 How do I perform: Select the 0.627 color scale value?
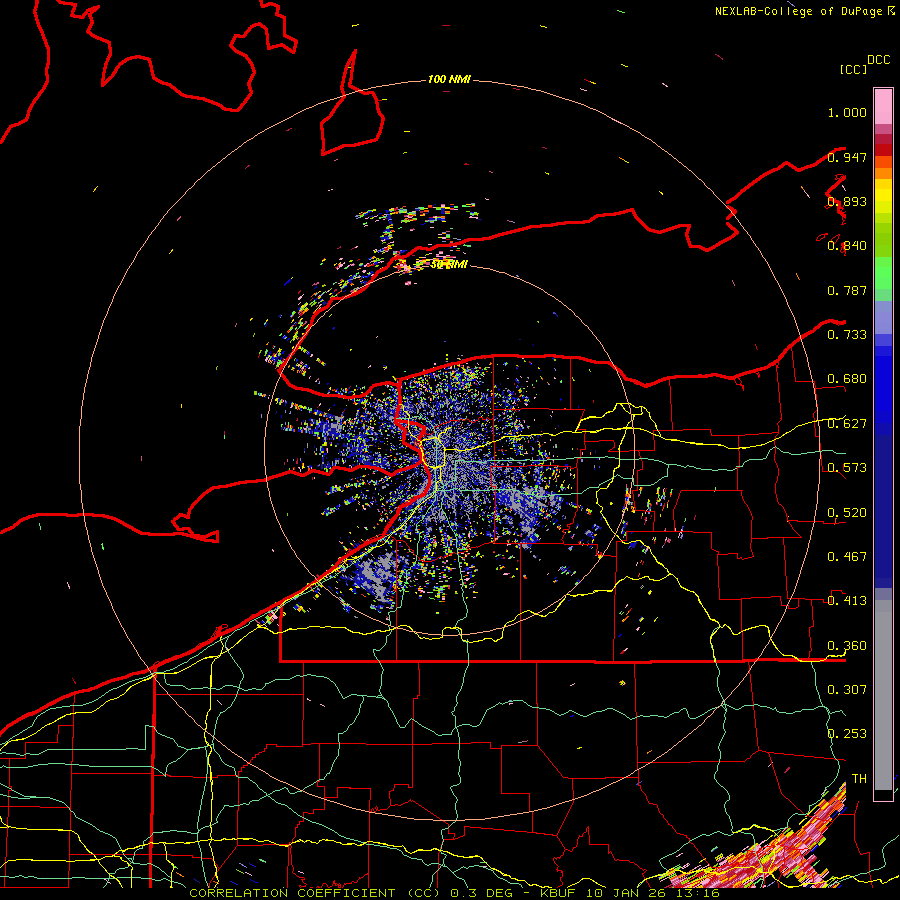pos(847,424)
